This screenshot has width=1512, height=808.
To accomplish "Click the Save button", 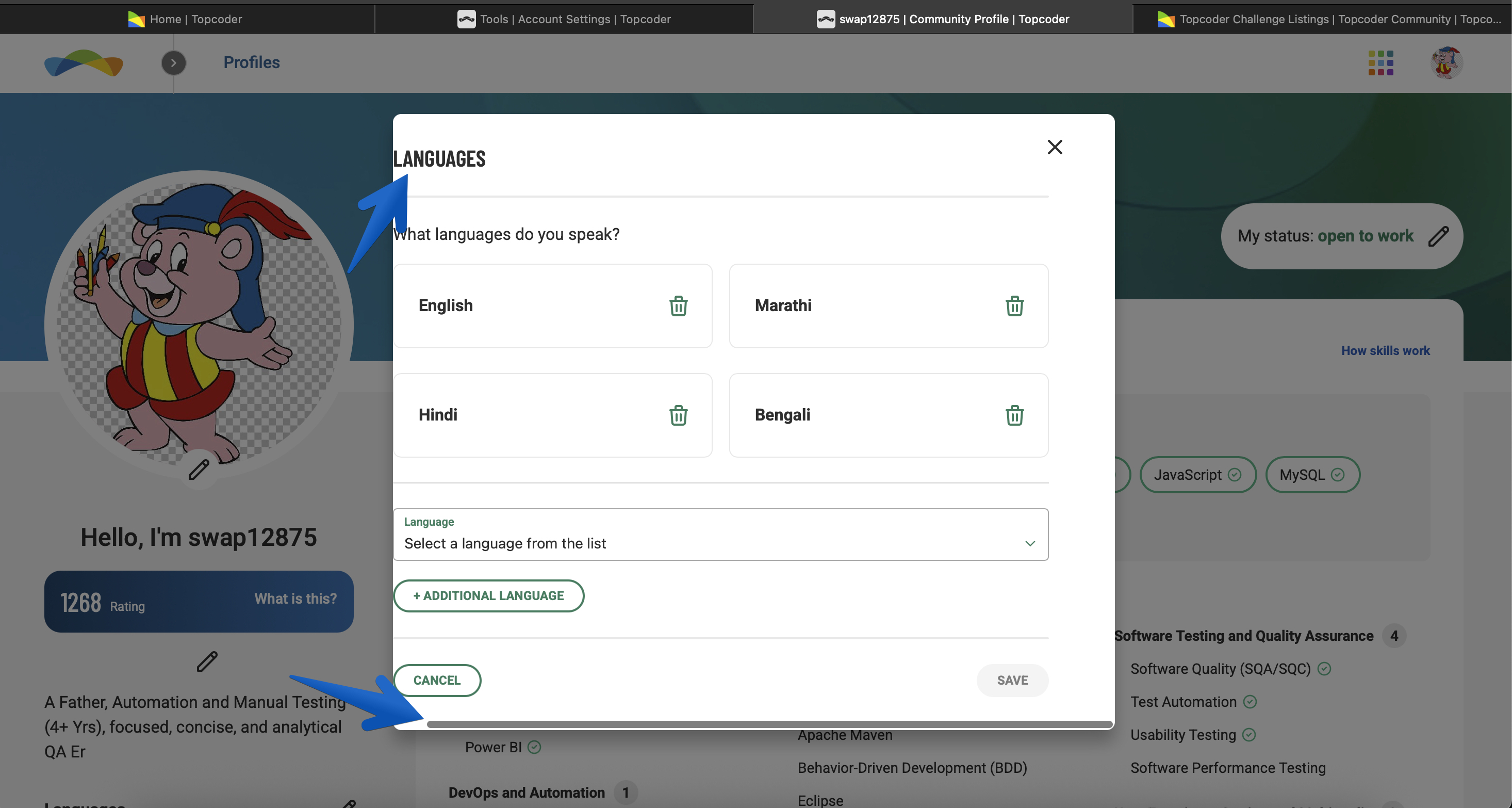I will click(1012, 680).
